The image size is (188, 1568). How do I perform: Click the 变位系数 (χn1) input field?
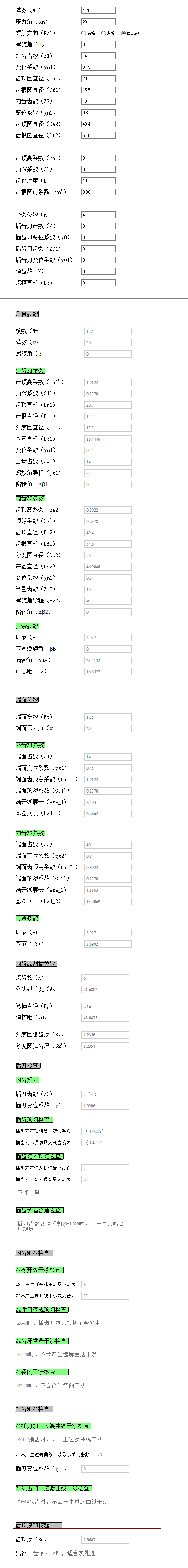[98, 68]
